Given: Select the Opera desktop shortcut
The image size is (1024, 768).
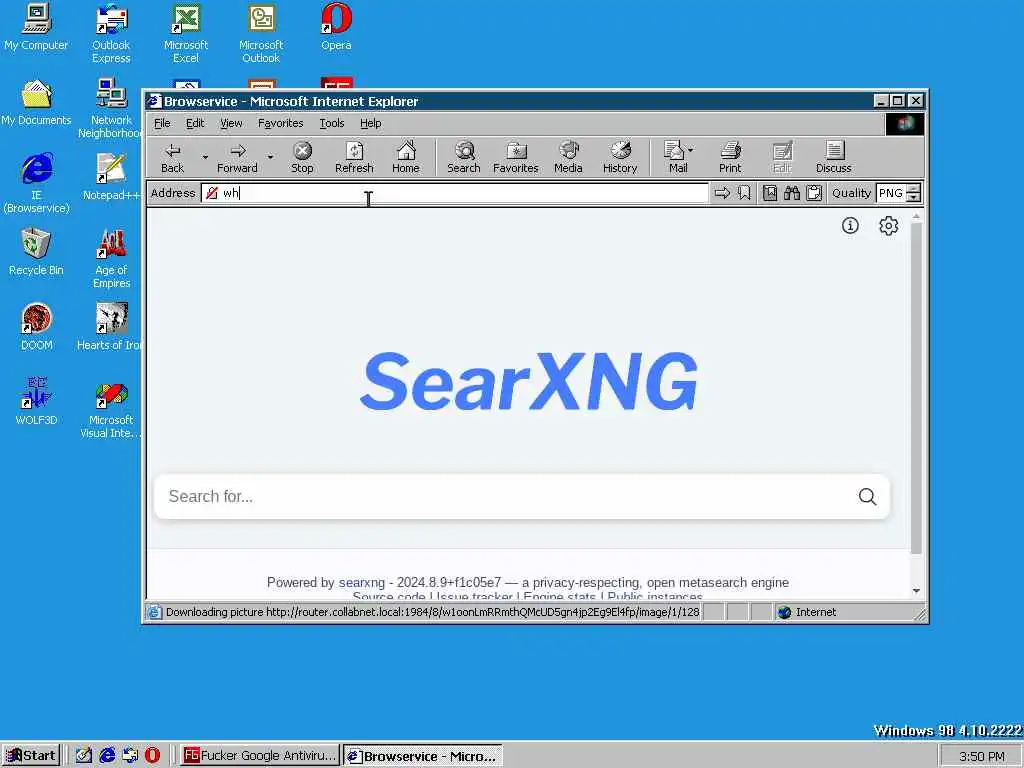Looking at the screenshot, I should click(336, 27).
